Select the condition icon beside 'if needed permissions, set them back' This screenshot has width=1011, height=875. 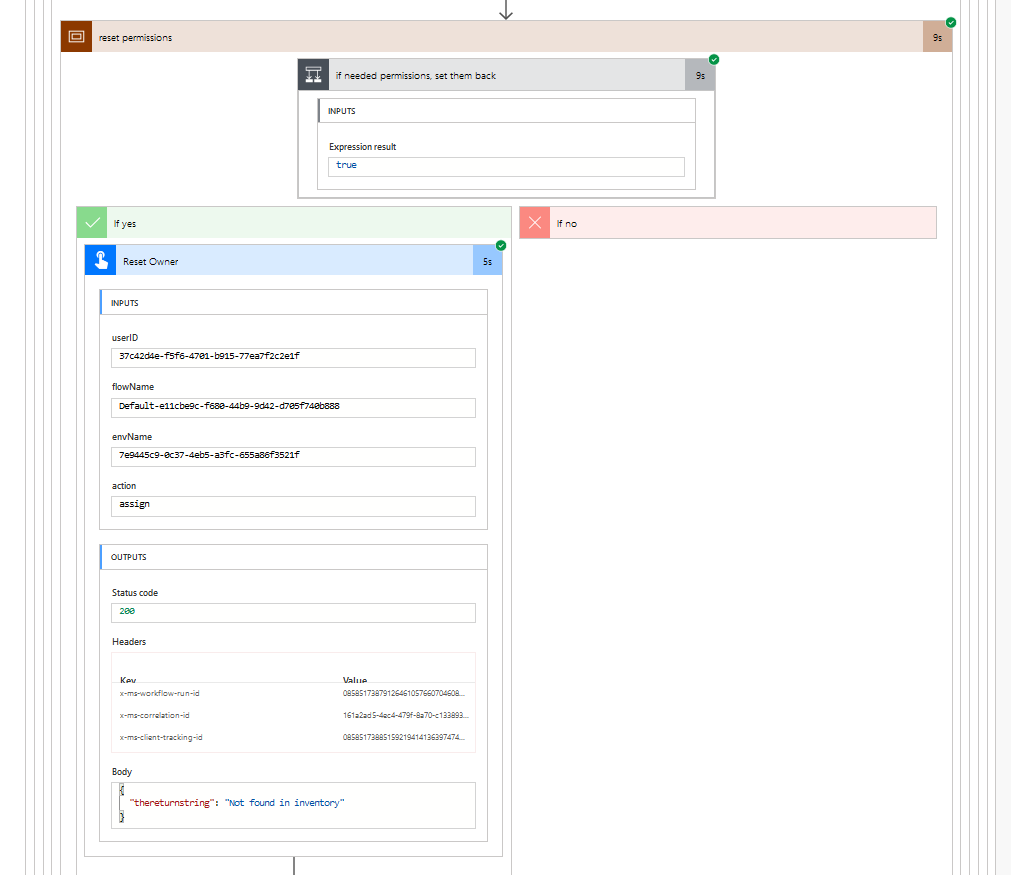(313, 73)
